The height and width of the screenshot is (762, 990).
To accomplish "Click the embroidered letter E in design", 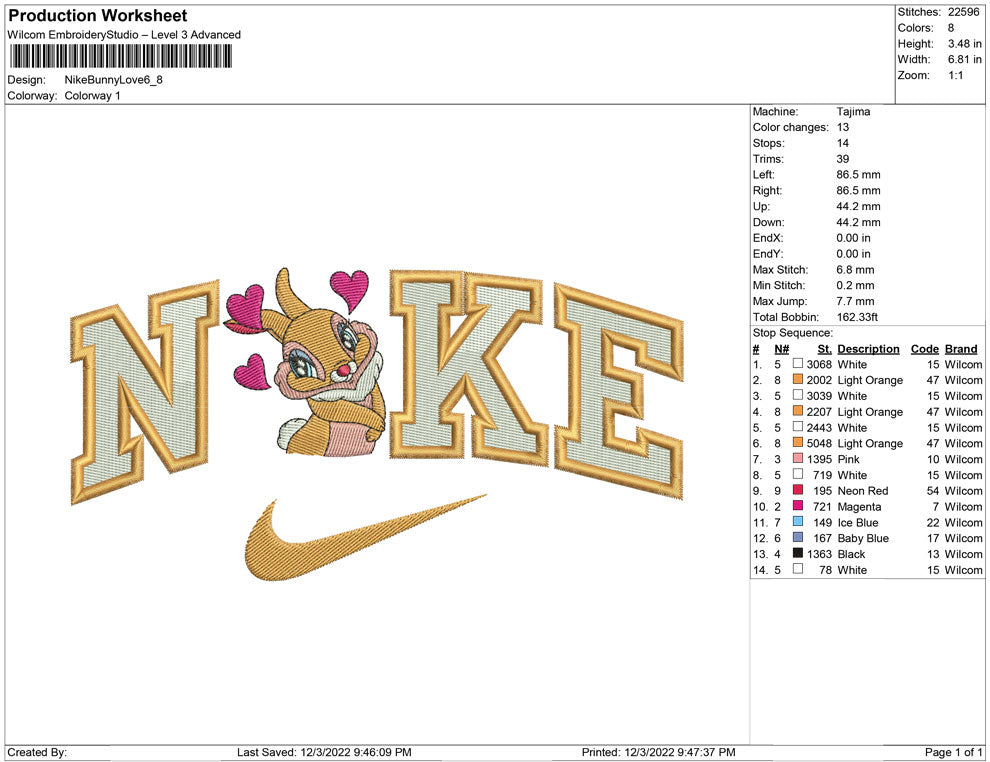I will click(x=619, y=391).
